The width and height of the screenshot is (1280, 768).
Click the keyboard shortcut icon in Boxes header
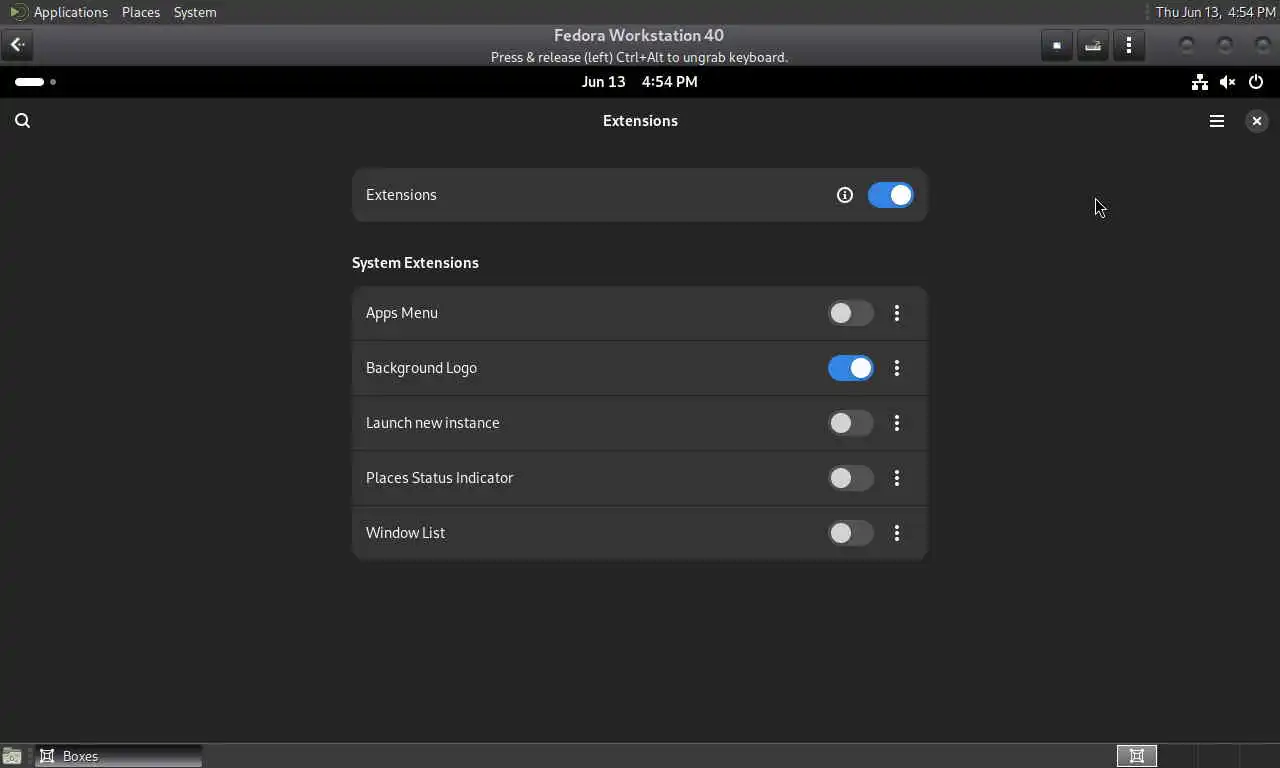tap(1093, 45)
